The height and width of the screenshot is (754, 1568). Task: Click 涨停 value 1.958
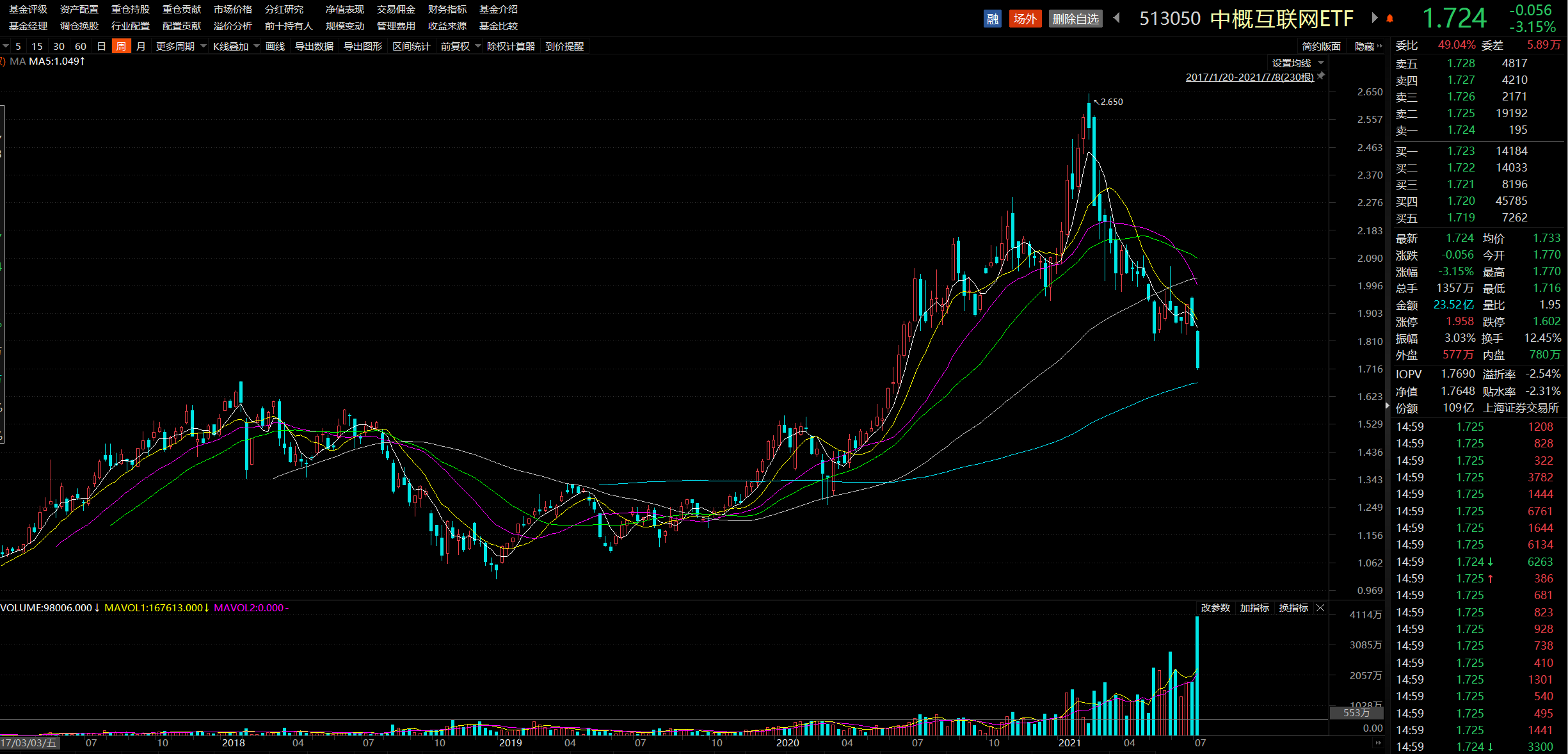pos(1460,321)
